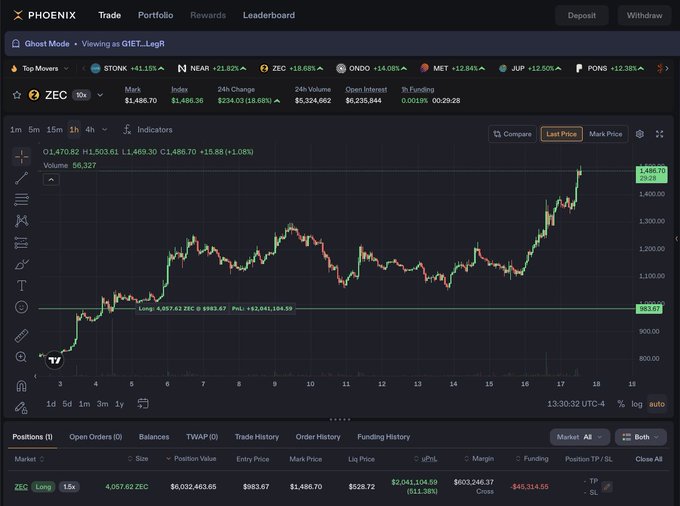Screen dimensions: 680x506
Task: Click Close All positions
Action: [x=649, y=459]
